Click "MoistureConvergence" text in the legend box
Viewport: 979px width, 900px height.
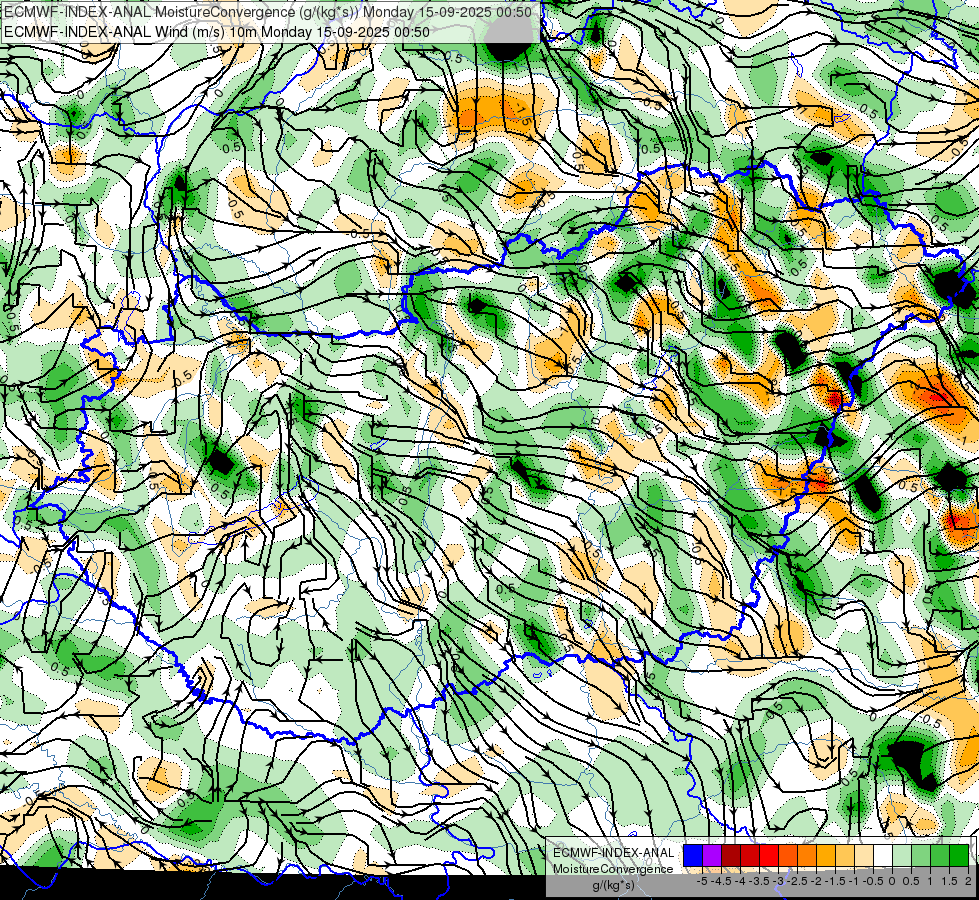coord(613,869)
